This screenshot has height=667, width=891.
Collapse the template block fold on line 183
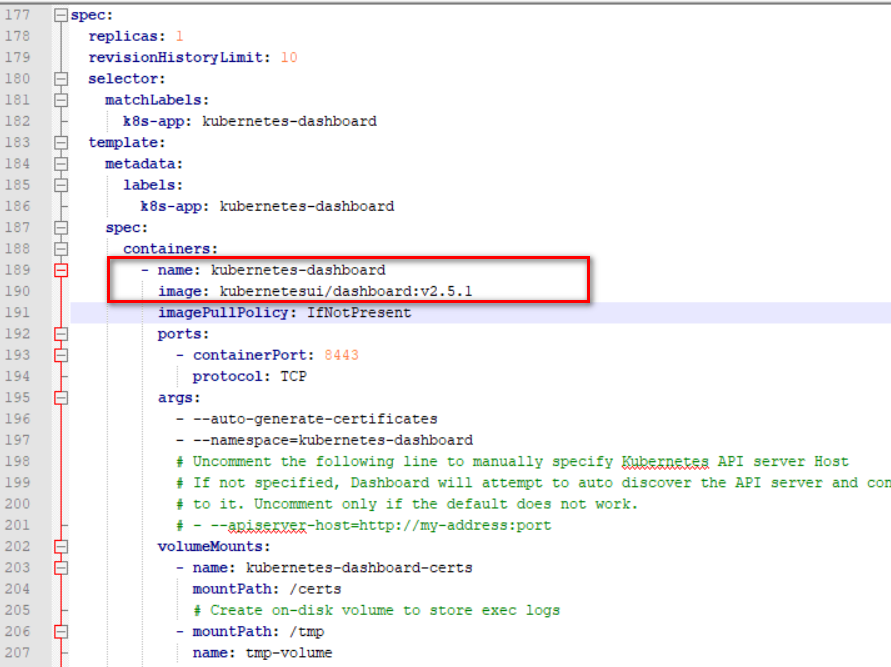(x=61, y=143)
